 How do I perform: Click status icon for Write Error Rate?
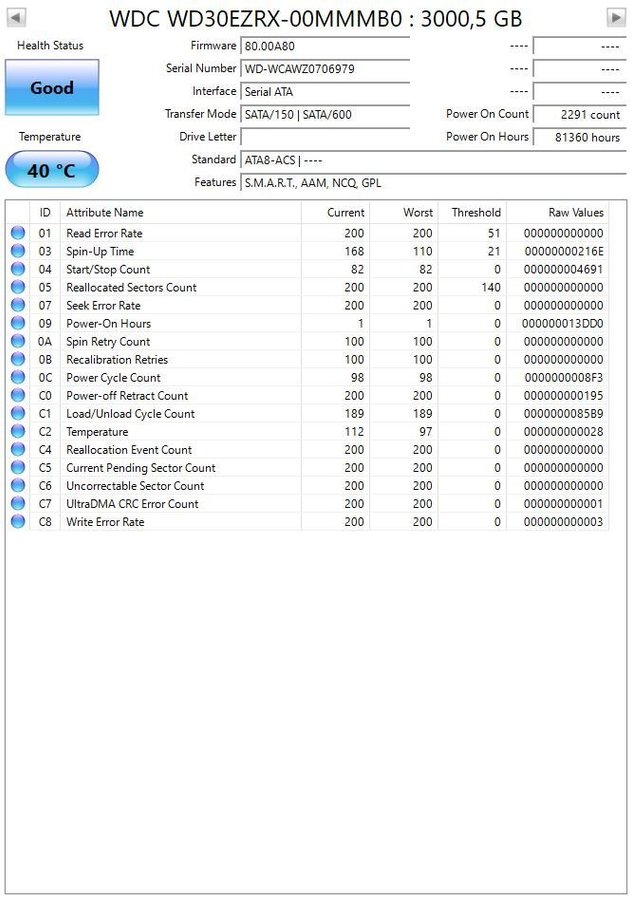18,521
